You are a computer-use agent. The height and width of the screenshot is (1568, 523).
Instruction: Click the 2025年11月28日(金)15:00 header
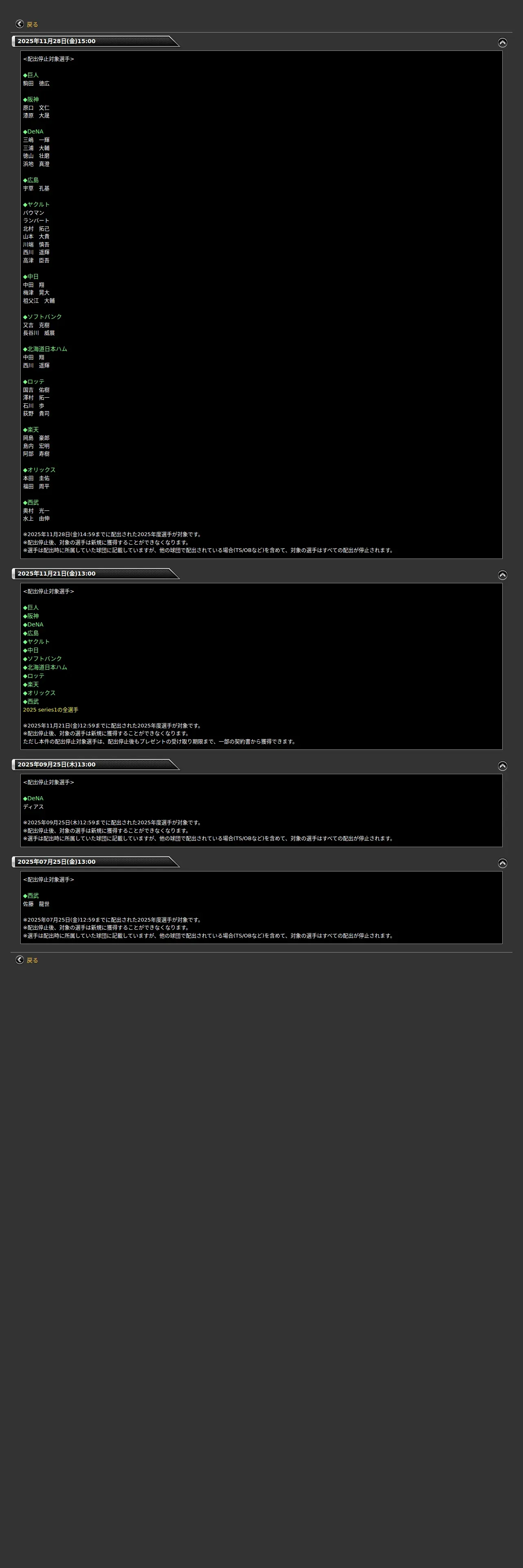pyautogui.click(x=96, y=42)
